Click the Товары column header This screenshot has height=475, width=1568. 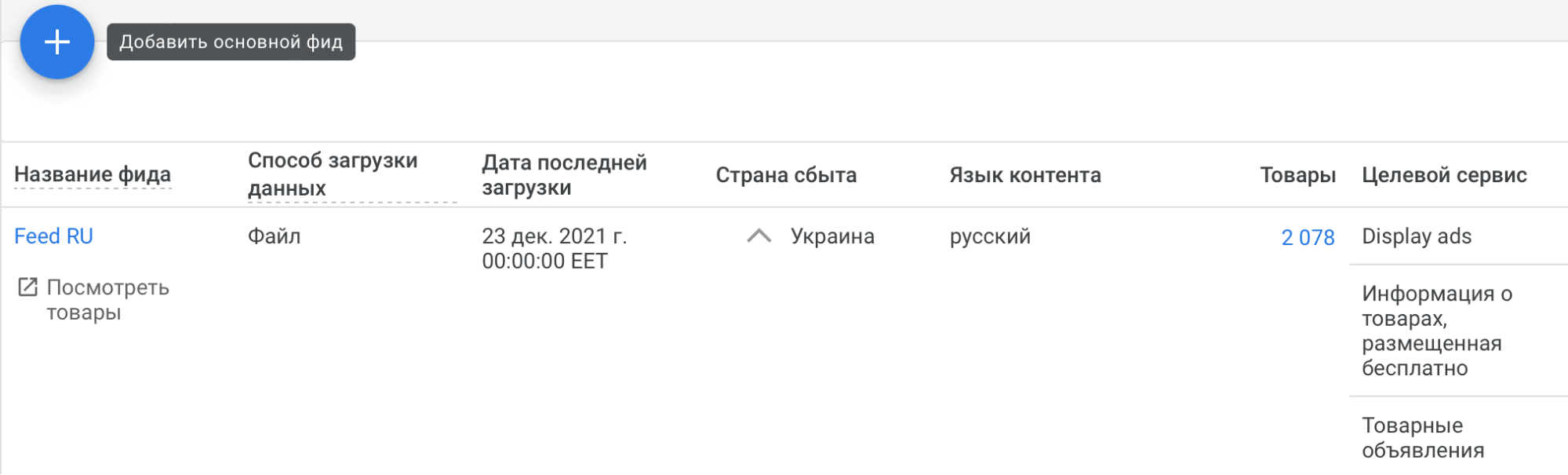[1297, 175]
